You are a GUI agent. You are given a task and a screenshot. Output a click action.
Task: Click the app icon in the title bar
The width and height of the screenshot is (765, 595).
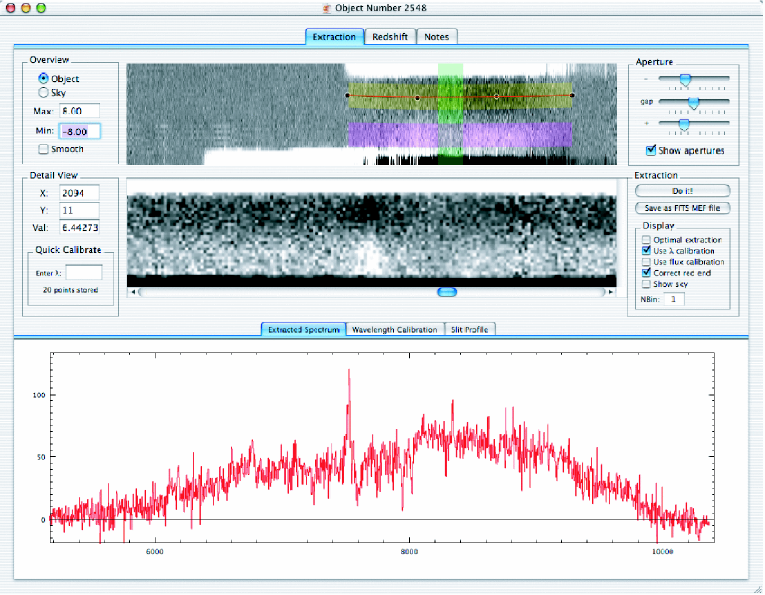(x=326, y=9)
